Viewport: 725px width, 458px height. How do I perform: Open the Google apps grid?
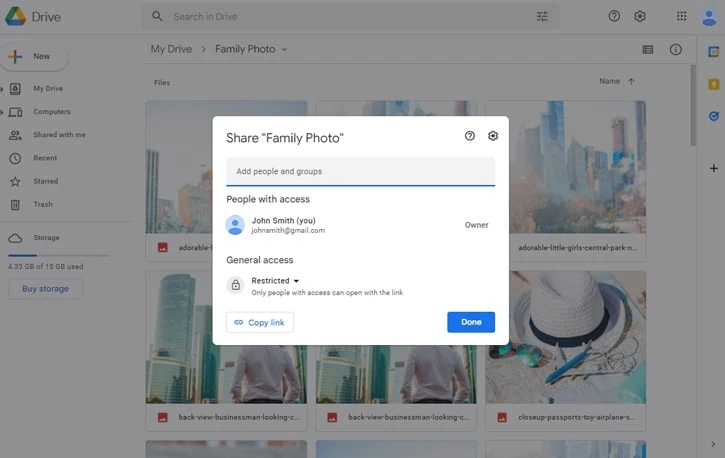coord(682,16)
